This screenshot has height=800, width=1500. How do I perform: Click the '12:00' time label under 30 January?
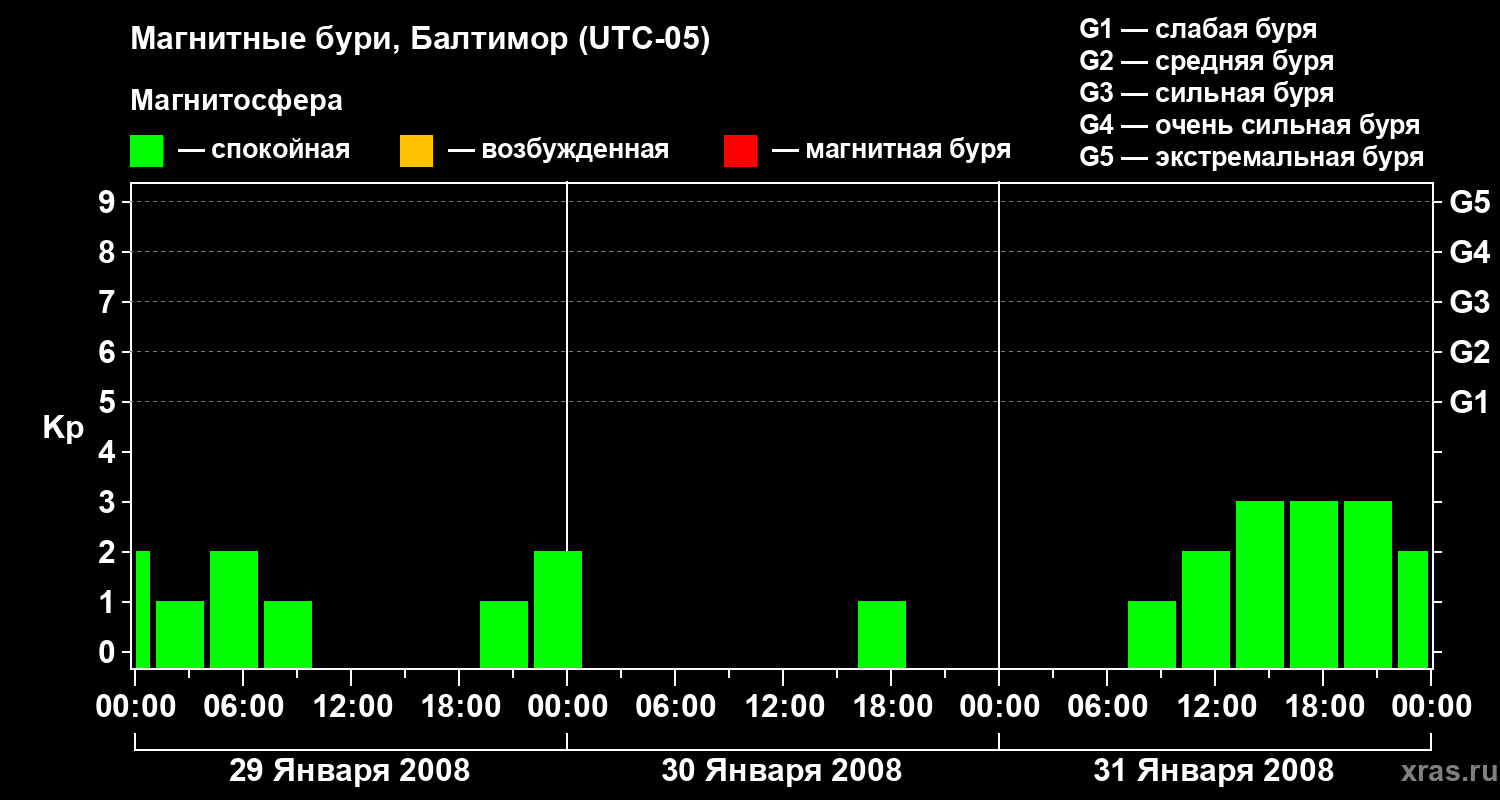click(783, 706)
